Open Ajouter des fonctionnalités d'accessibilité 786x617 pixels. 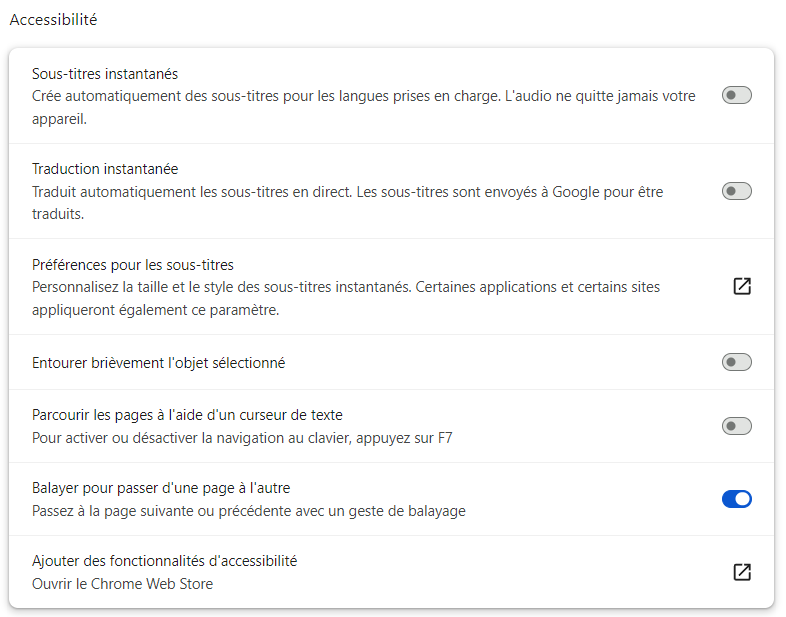[164, 561]
